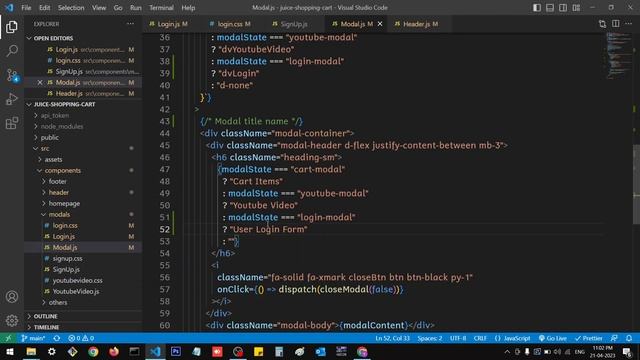This screenshot has height=360, width=640.
Task: Click Go Live in status bar
Action: 553,338
